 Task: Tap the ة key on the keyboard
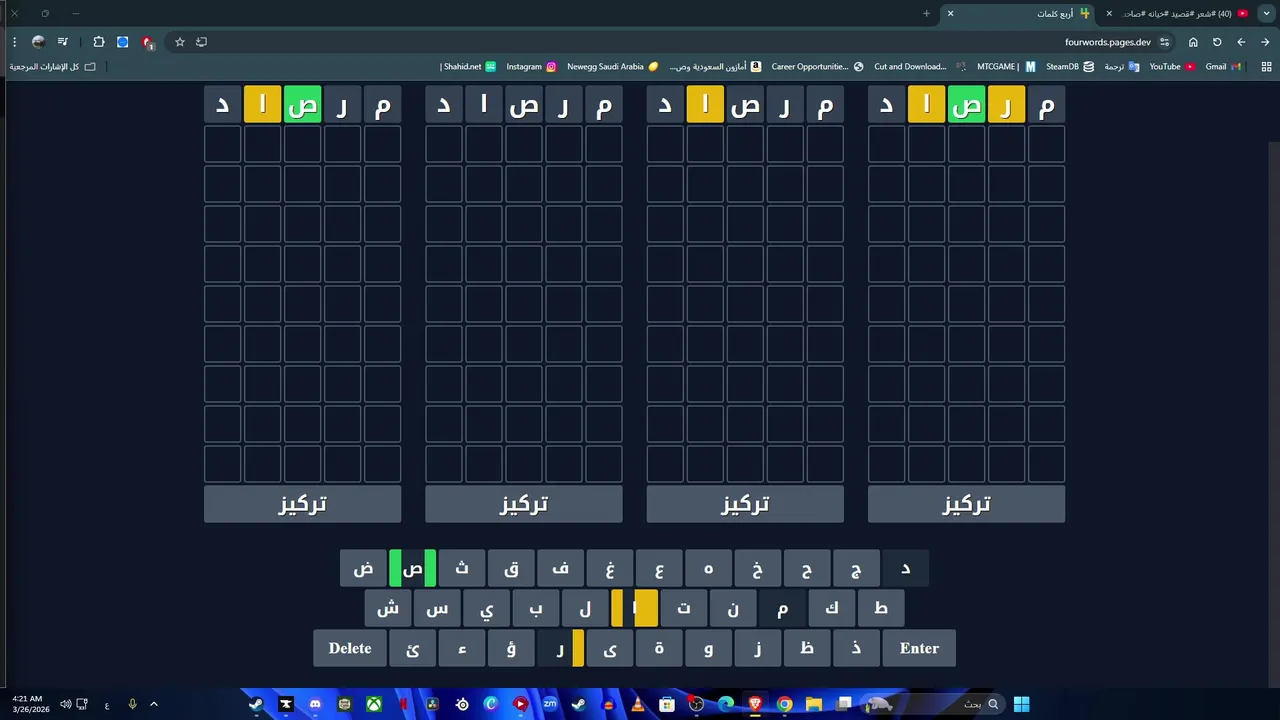(x=659, y=648)
